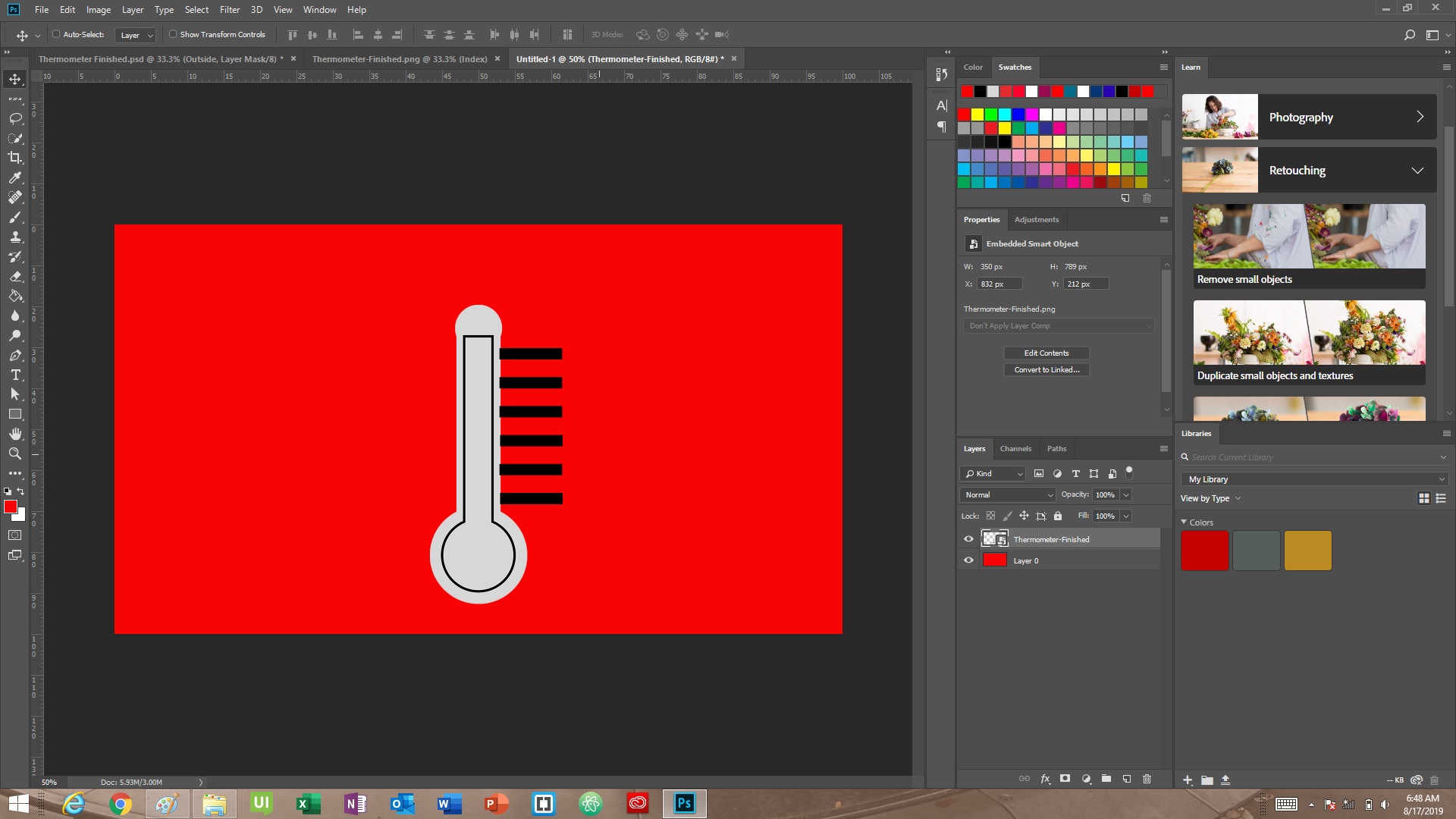The width and height of the screenshot is (1456, 819).
Task: Select the Move tool in toolbar
Action: click(15, 79)
